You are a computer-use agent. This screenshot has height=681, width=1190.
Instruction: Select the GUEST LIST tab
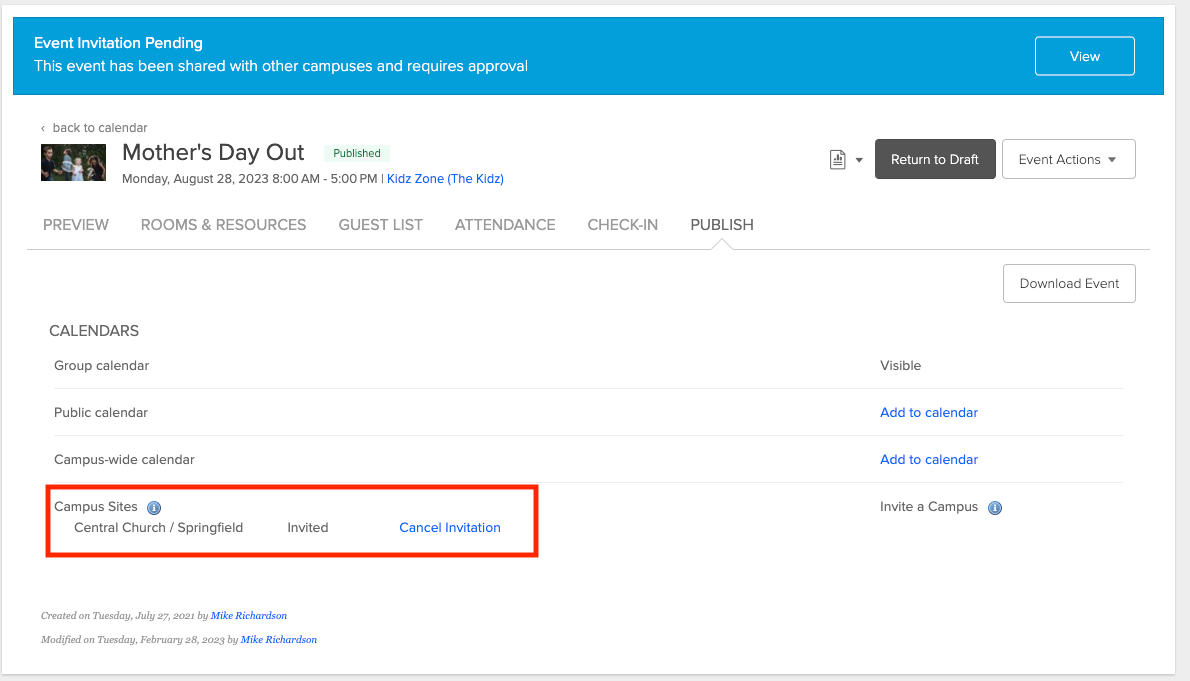click(380, 225)
